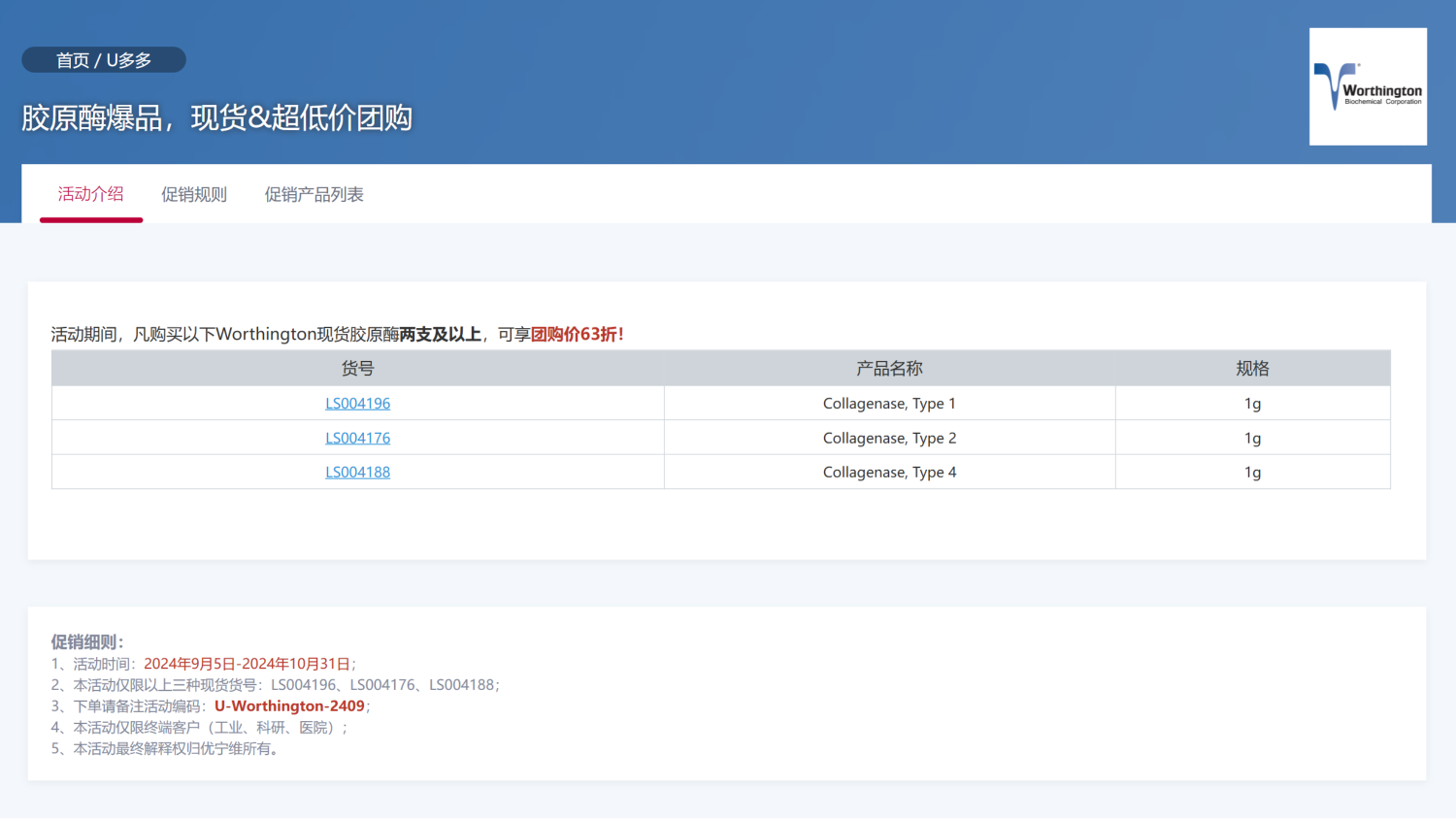Screen dimensions: 1456x819
Task: Click the Collagenase, Type 1 cell
Action: (890, 404)
